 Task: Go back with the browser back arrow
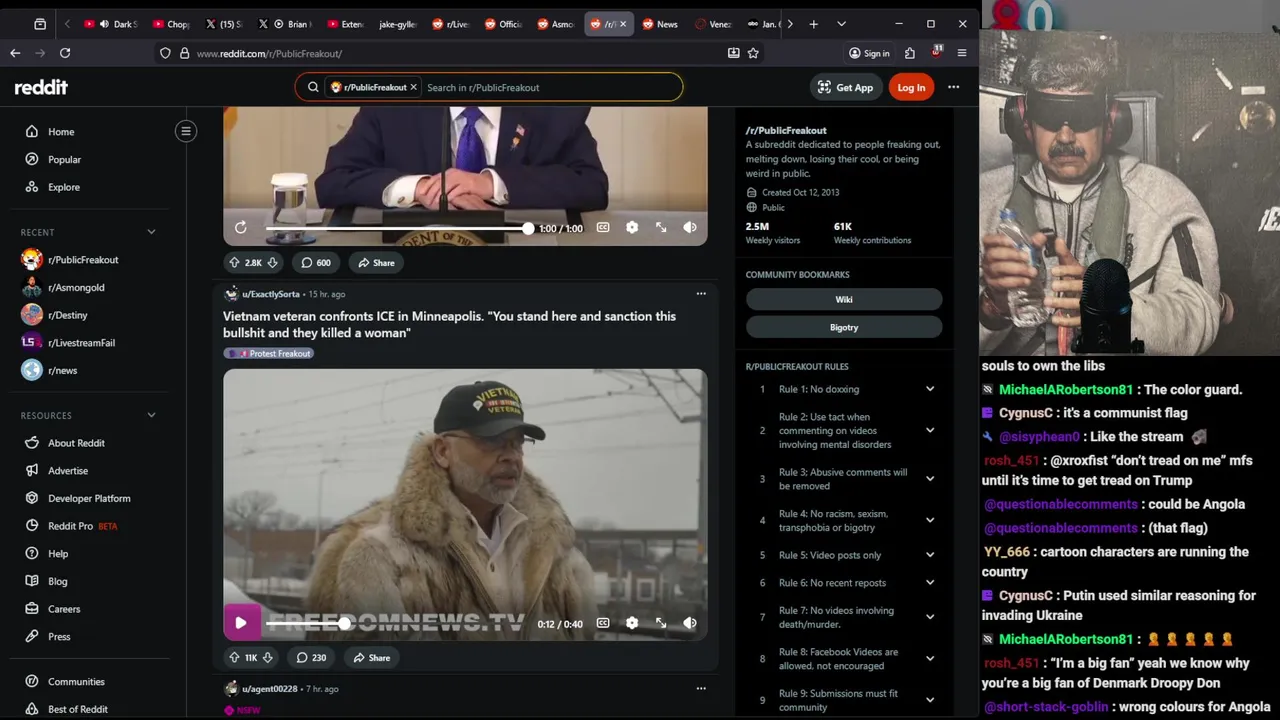pos(15,53)
